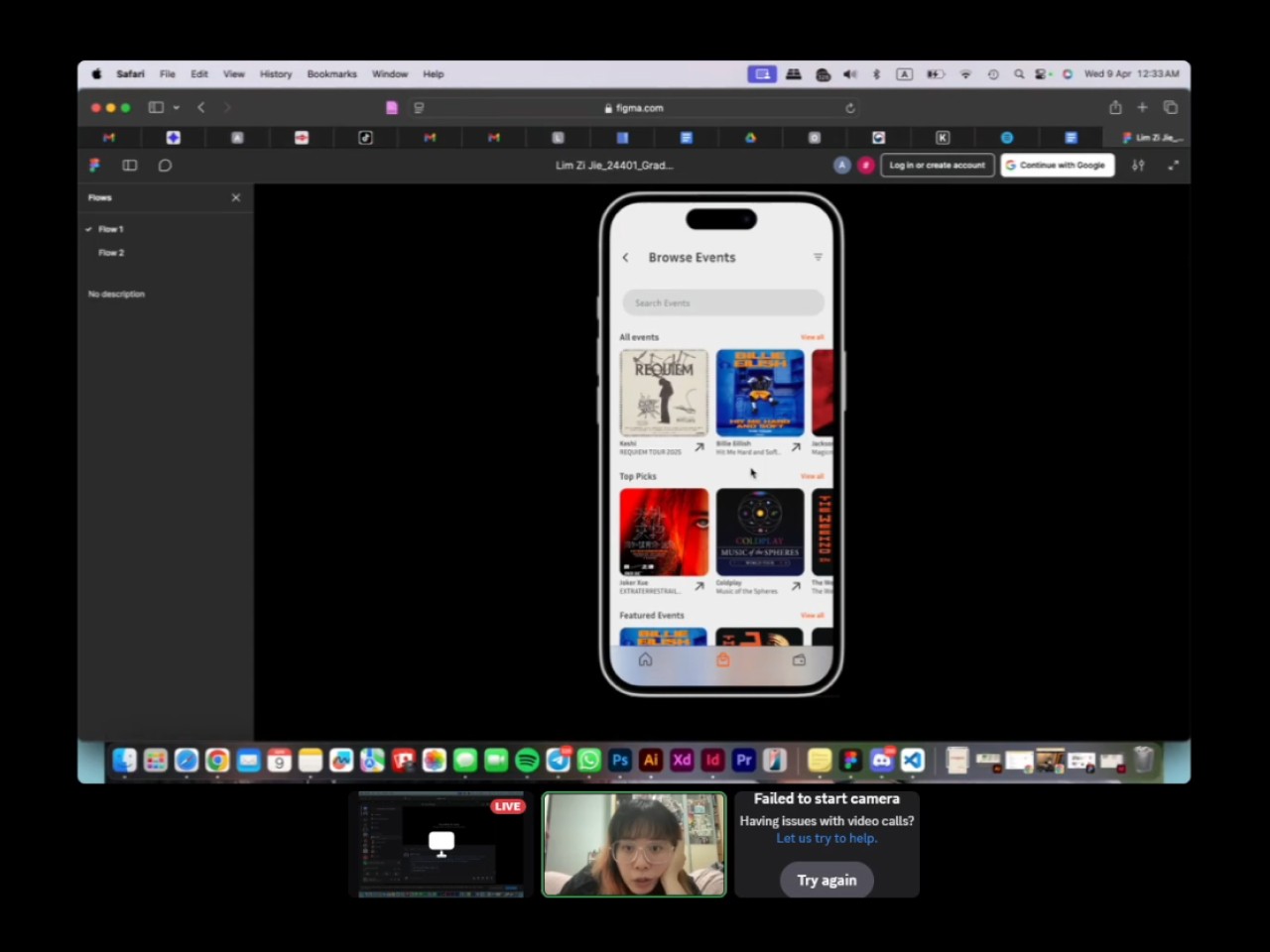Open Adobe XD from the Dock
The height and width of the screenshot is (952, 1270).
682,761
